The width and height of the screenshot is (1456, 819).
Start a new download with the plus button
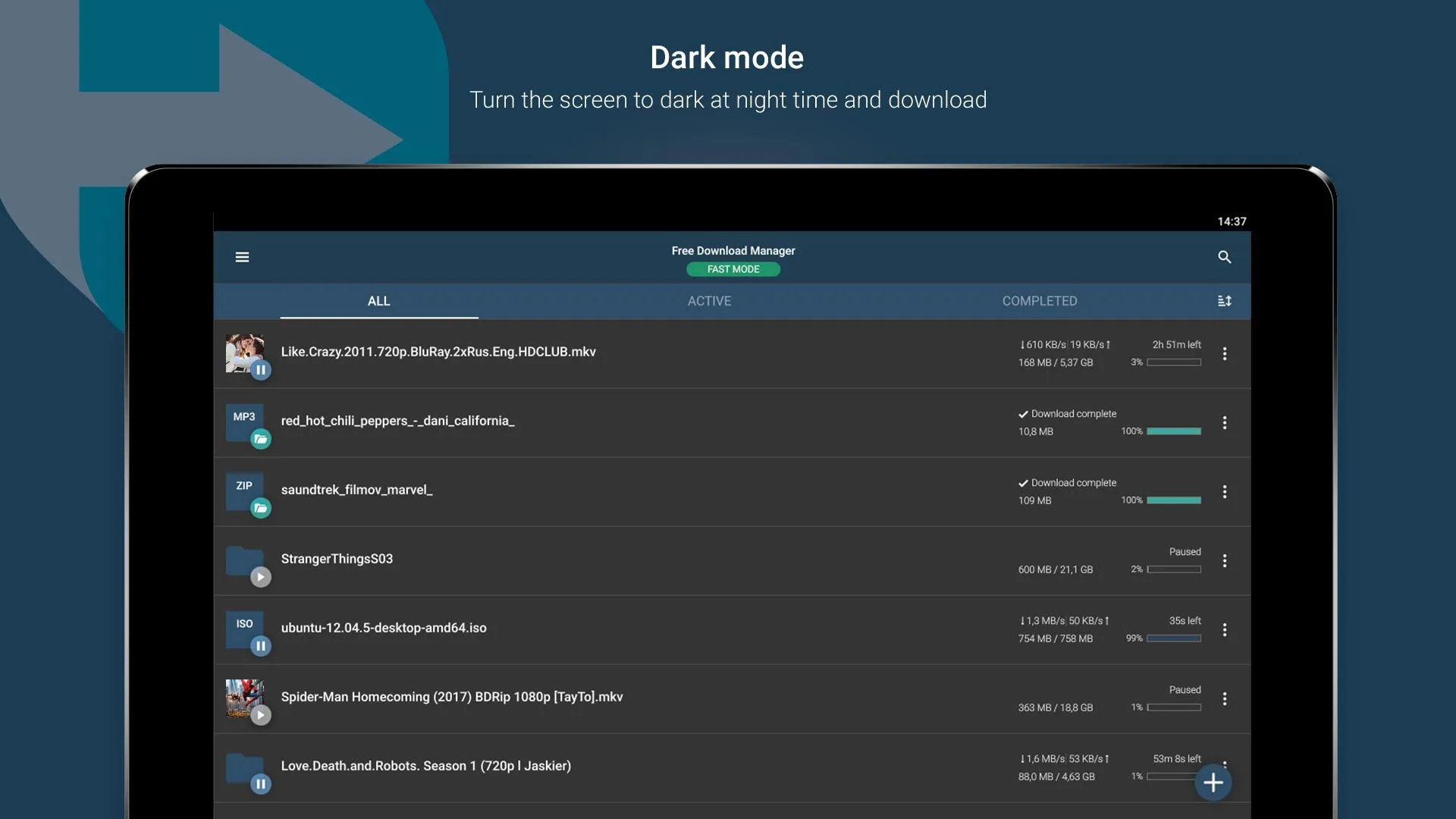point(1213,783)
